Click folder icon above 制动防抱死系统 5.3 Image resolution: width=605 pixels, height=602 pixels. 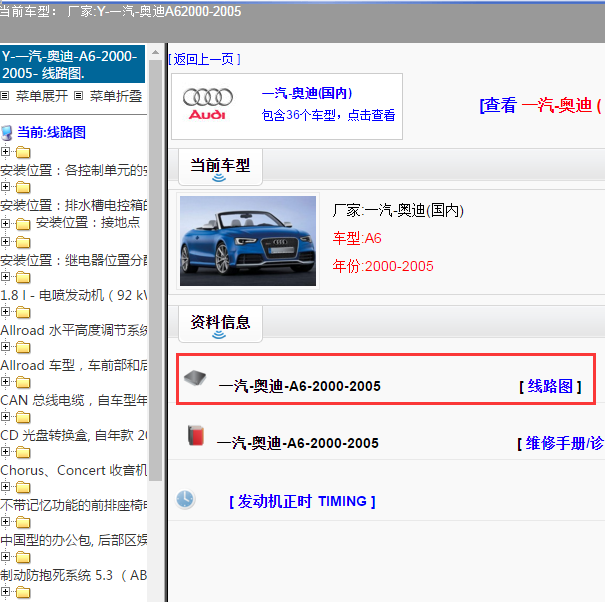[23, 557]
